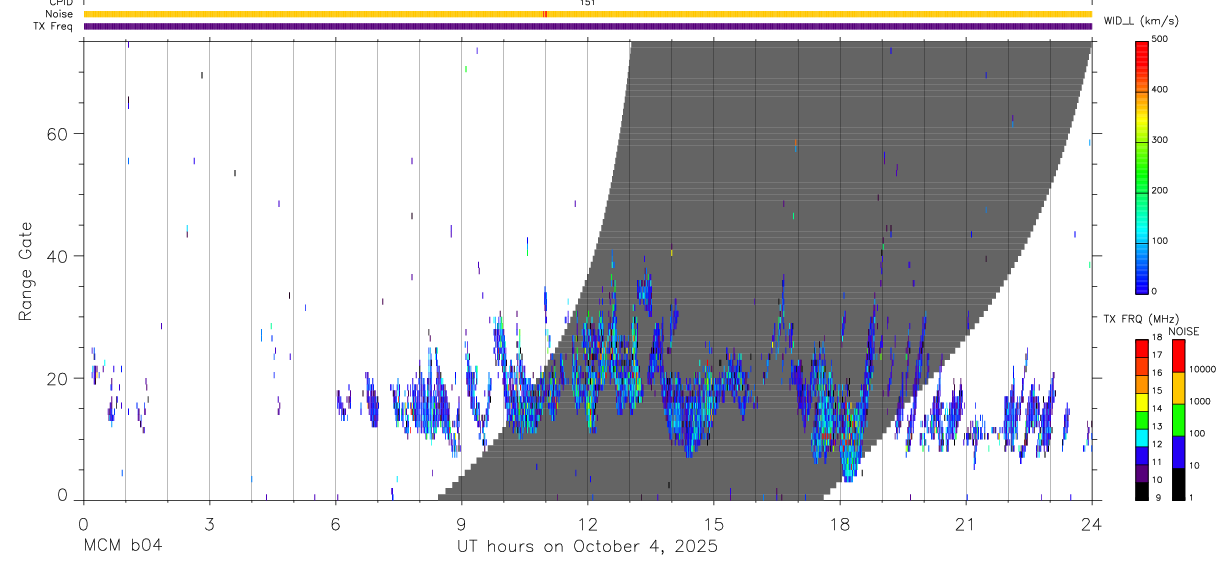Image resolution: width=1228 pixels, height=567 pixels.
Task: Click the UT hour 15 x-axis tick
Action: pyautogui.click(x=714, y=524)
